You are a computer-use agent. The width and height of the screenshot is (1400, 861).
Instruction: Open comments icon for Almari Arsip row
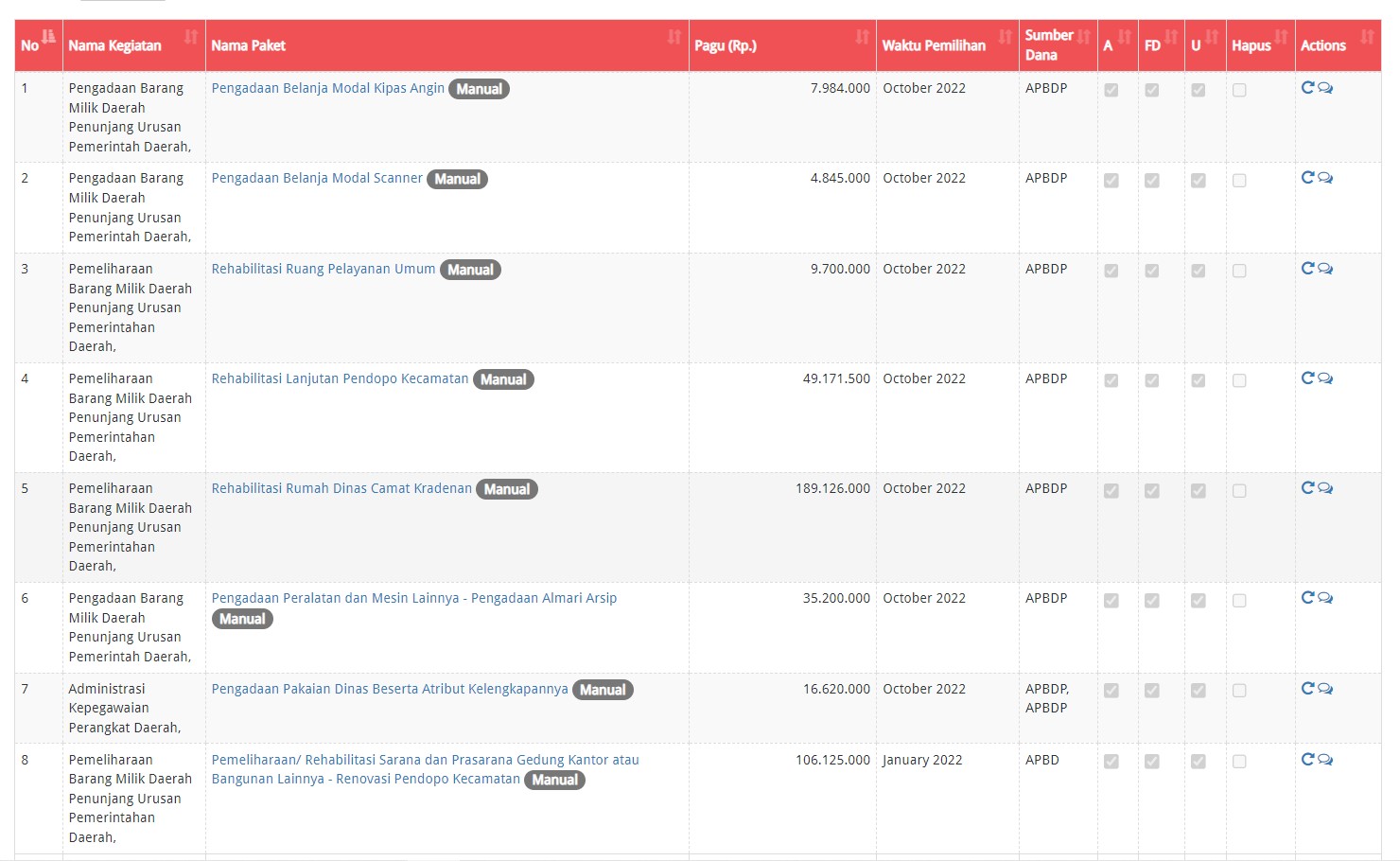tap(1325, 598)
